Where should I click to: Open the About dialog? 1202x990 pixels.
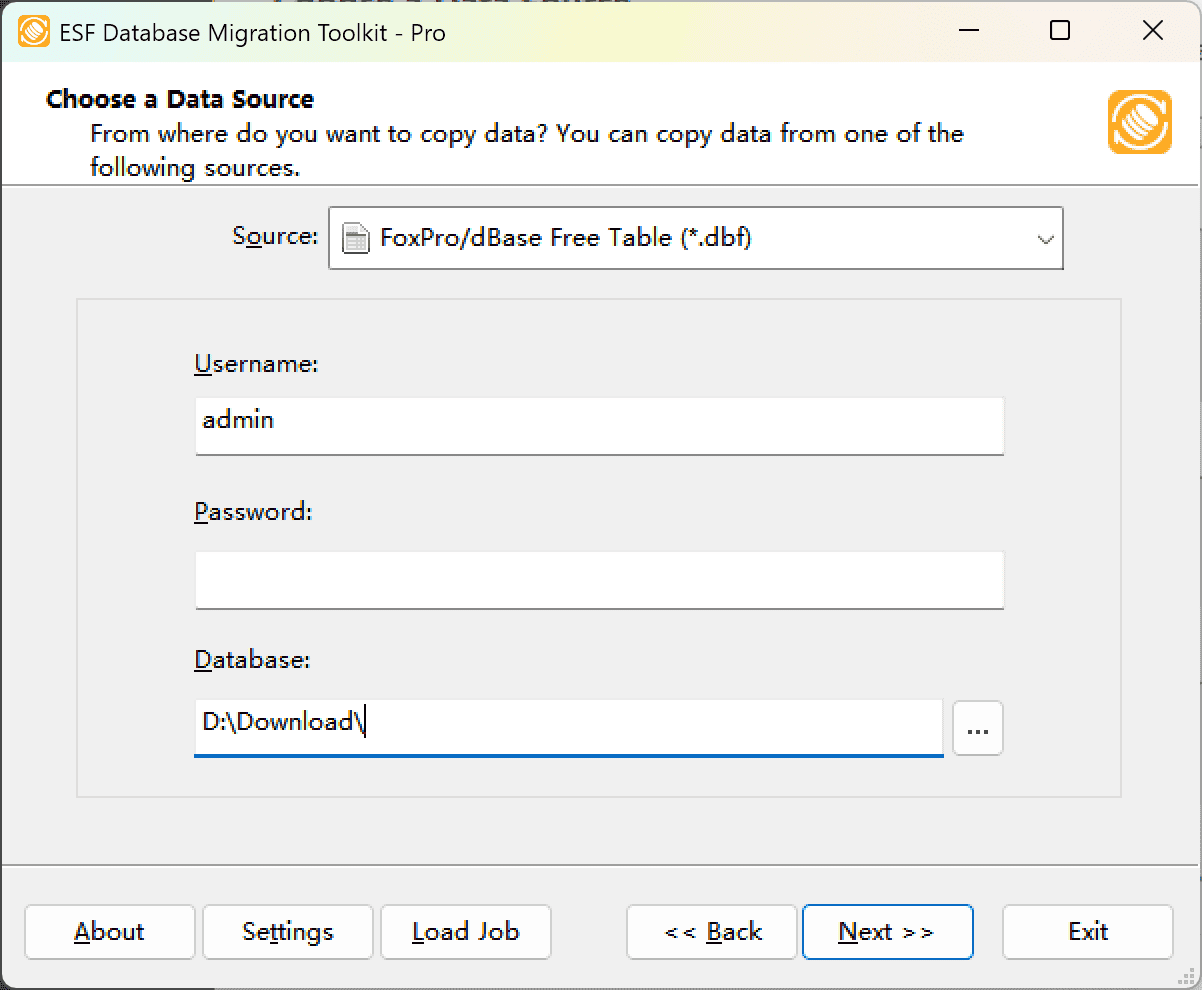tap(109, 932)
